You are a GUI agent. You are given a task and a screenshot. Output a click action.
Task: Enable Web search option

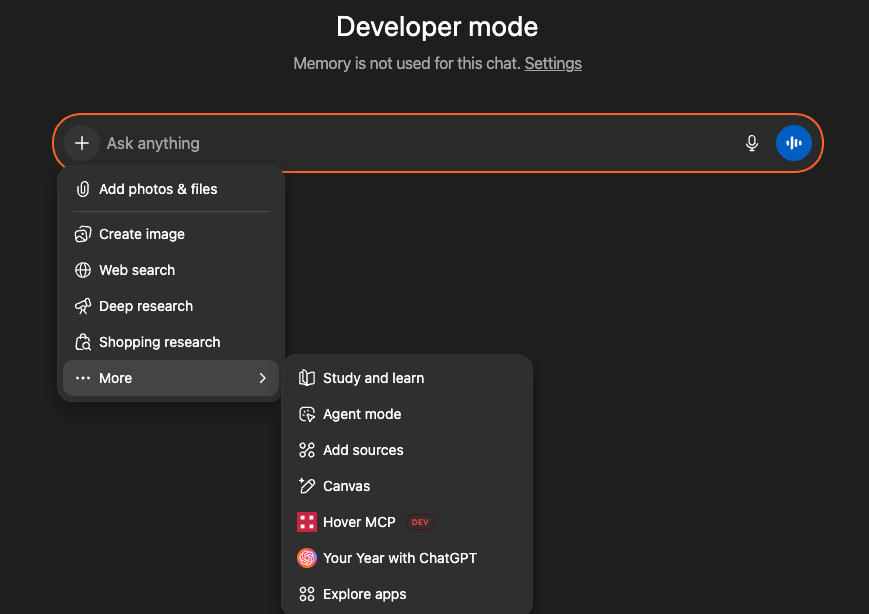tap(171, 270)
